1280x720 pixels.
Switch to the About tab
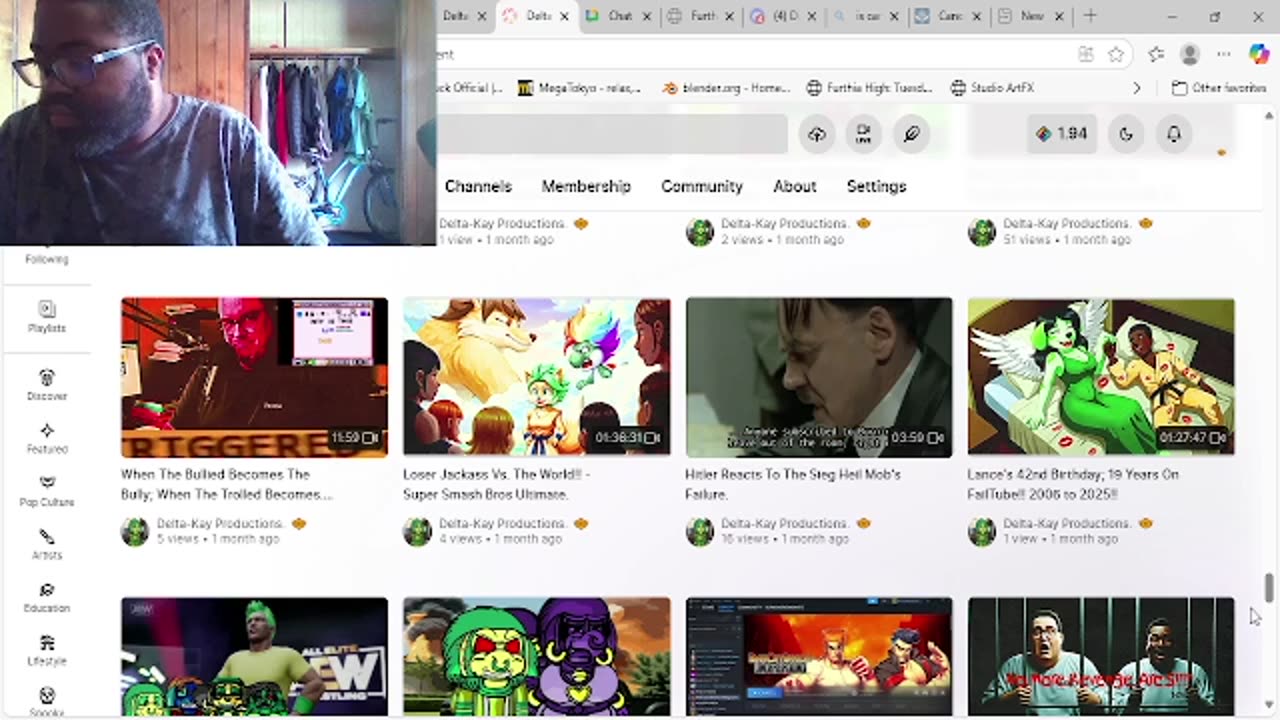795,186
